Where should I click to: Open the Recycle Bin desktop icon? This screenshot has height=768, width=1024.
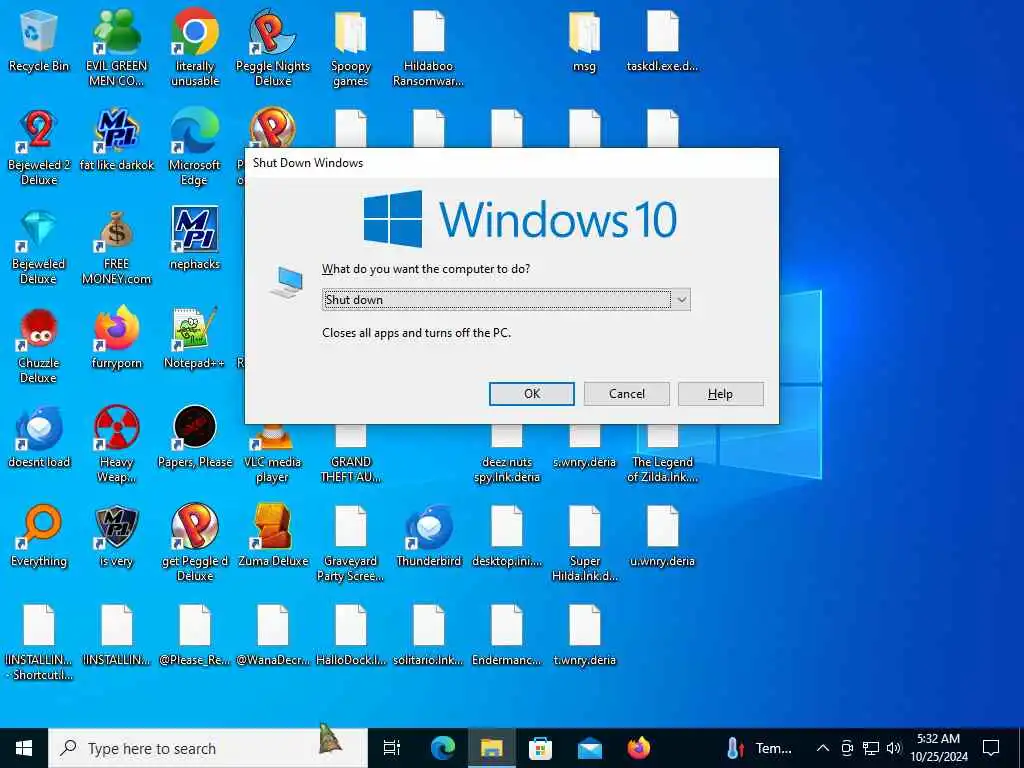[39, 40]
